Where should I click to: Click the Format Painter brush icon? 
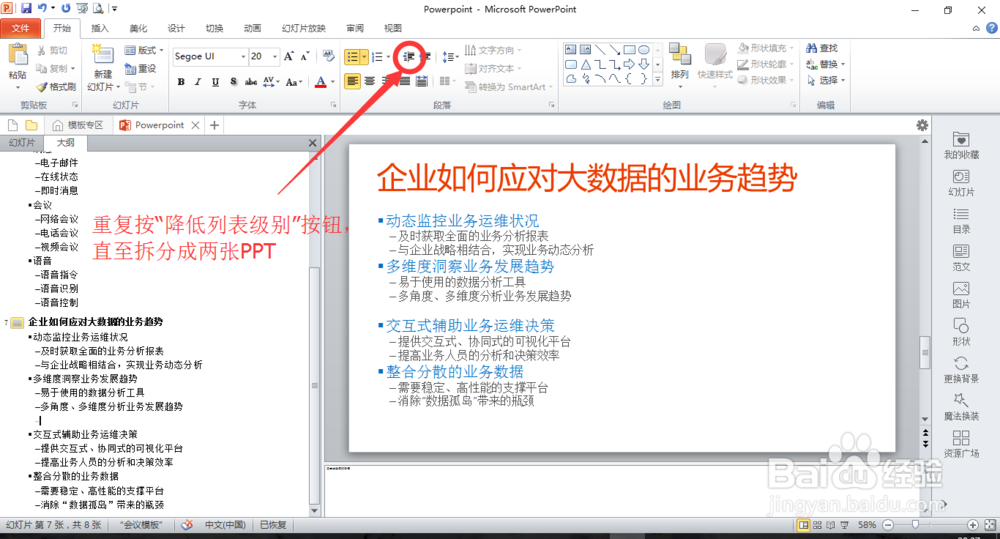(x=41, y=87)
